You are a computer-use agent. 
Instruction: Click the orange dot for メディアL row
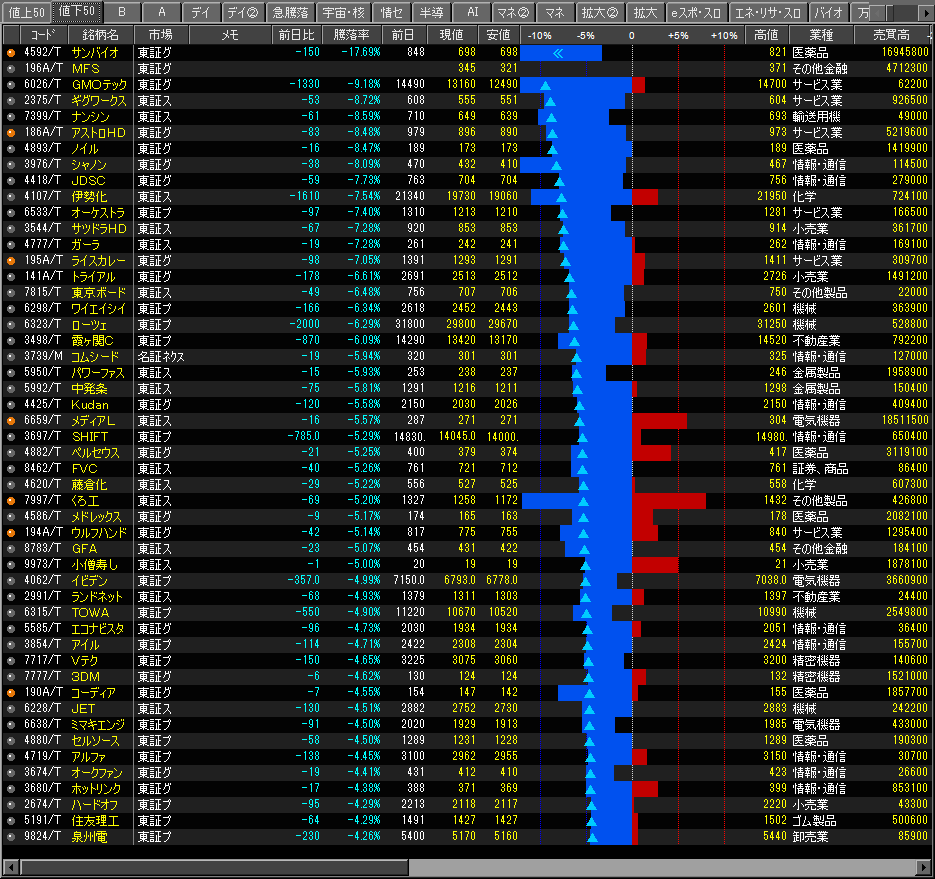[x=11, y=421]
